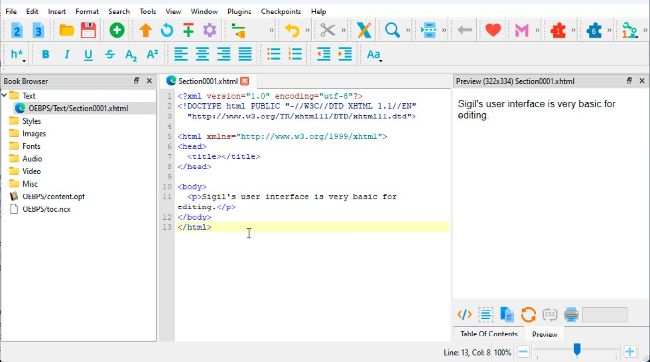Select OEBPS/Text/Section0001.xhtml in Book Browser
650x362 pixels.
point(78,108)
